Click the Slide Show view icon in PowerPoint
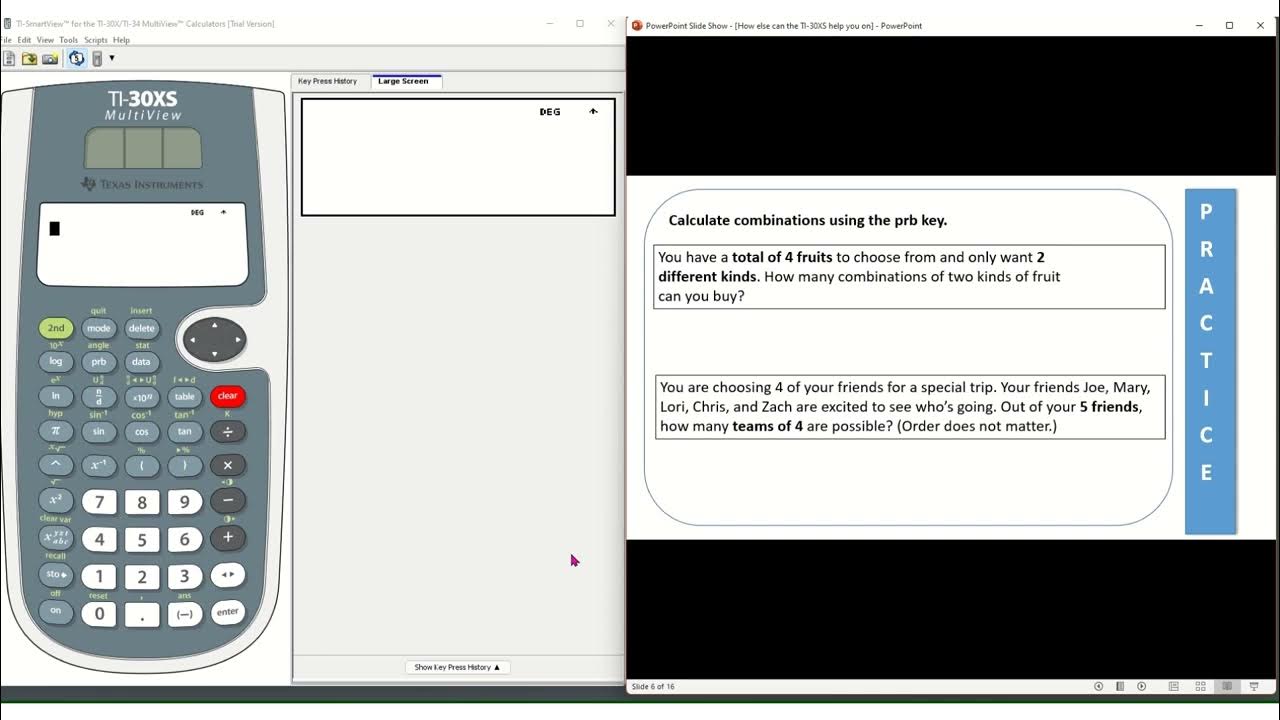Viewport: 1280px width, 720px height. (1254, 686)
